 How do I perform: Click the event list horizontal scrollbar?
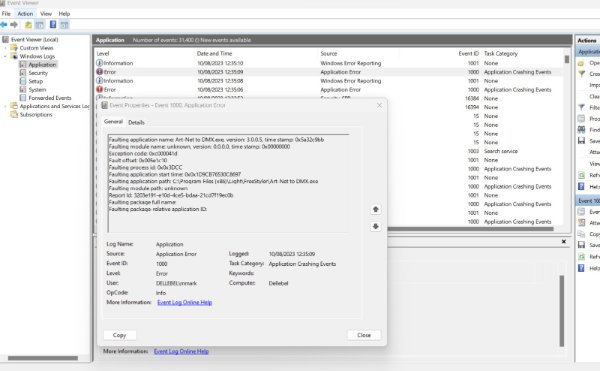(470, 229)
